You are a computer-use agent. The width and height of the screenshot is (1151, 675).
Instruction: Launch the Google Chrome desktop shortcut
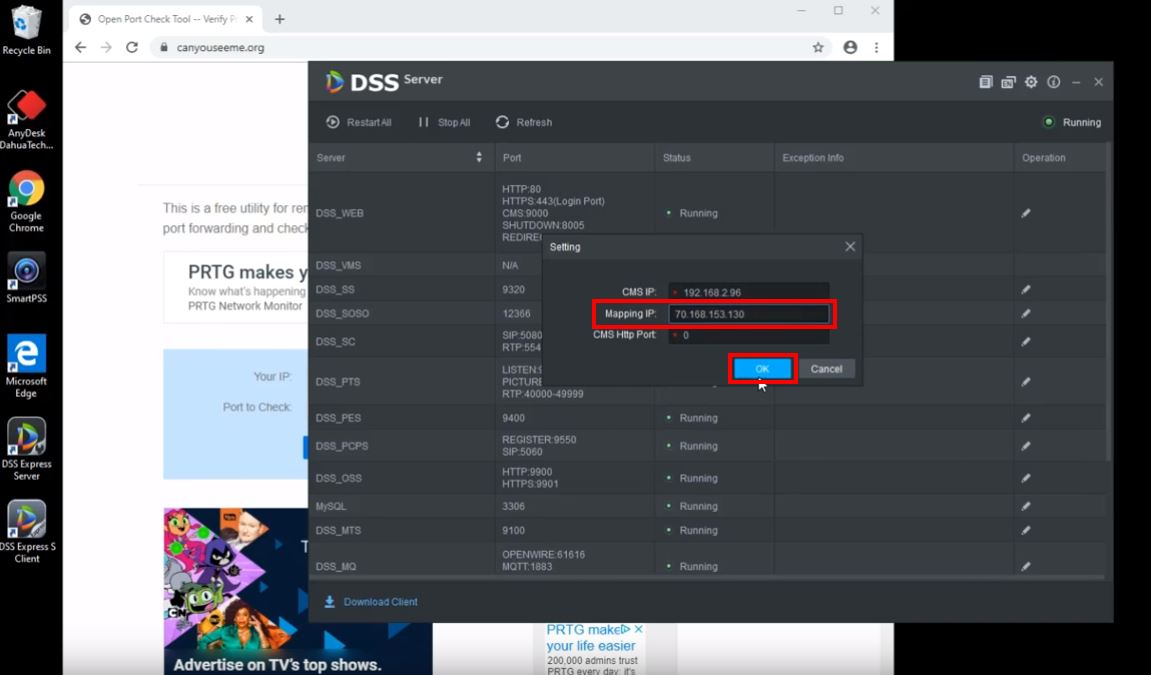coord(26,202)
